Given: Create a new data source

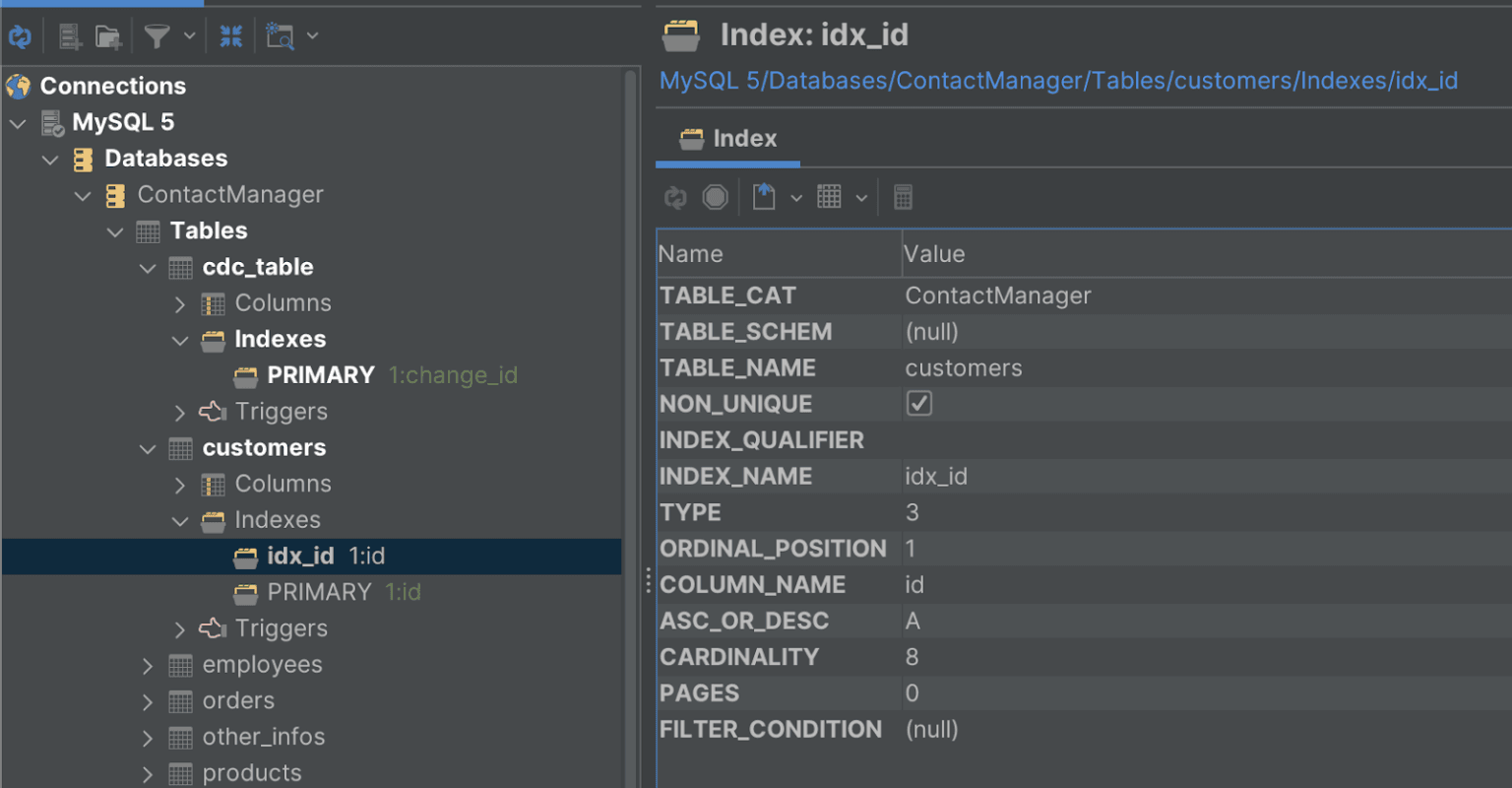Looking at the screenshot, I should [67, 35].
